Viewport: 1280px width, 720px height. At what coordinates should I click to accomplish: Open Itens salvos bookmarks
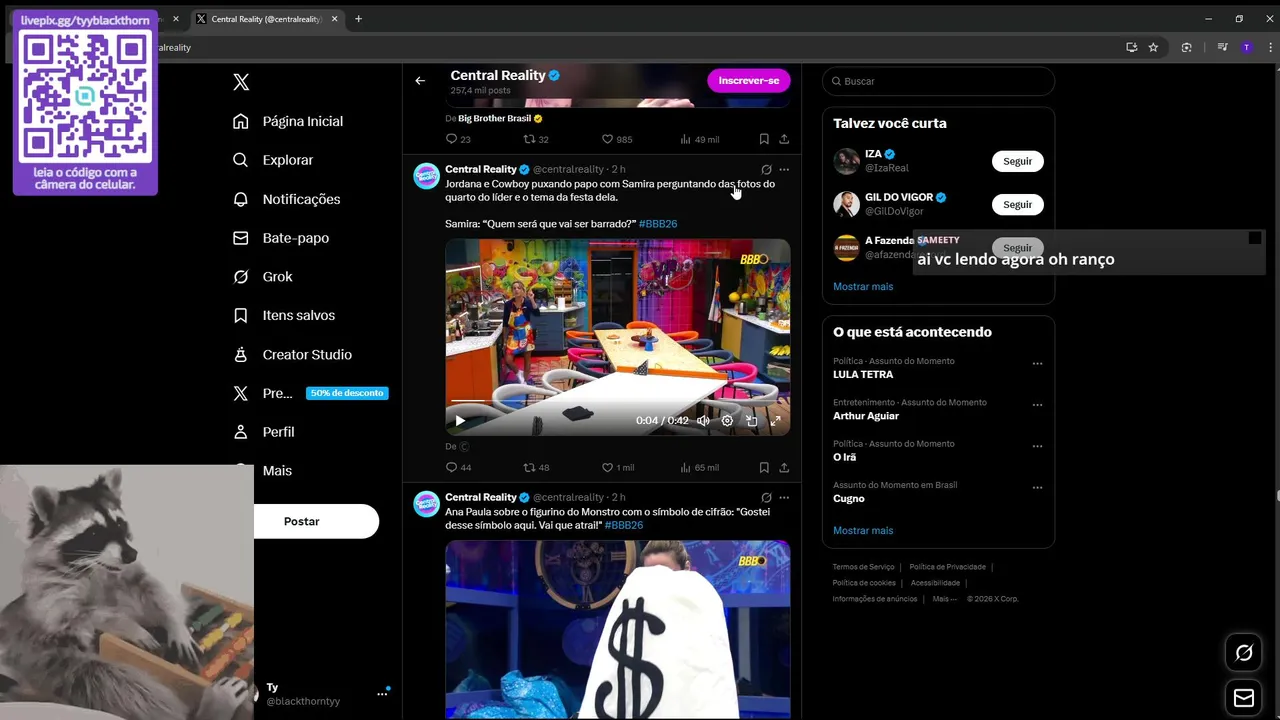284,315
